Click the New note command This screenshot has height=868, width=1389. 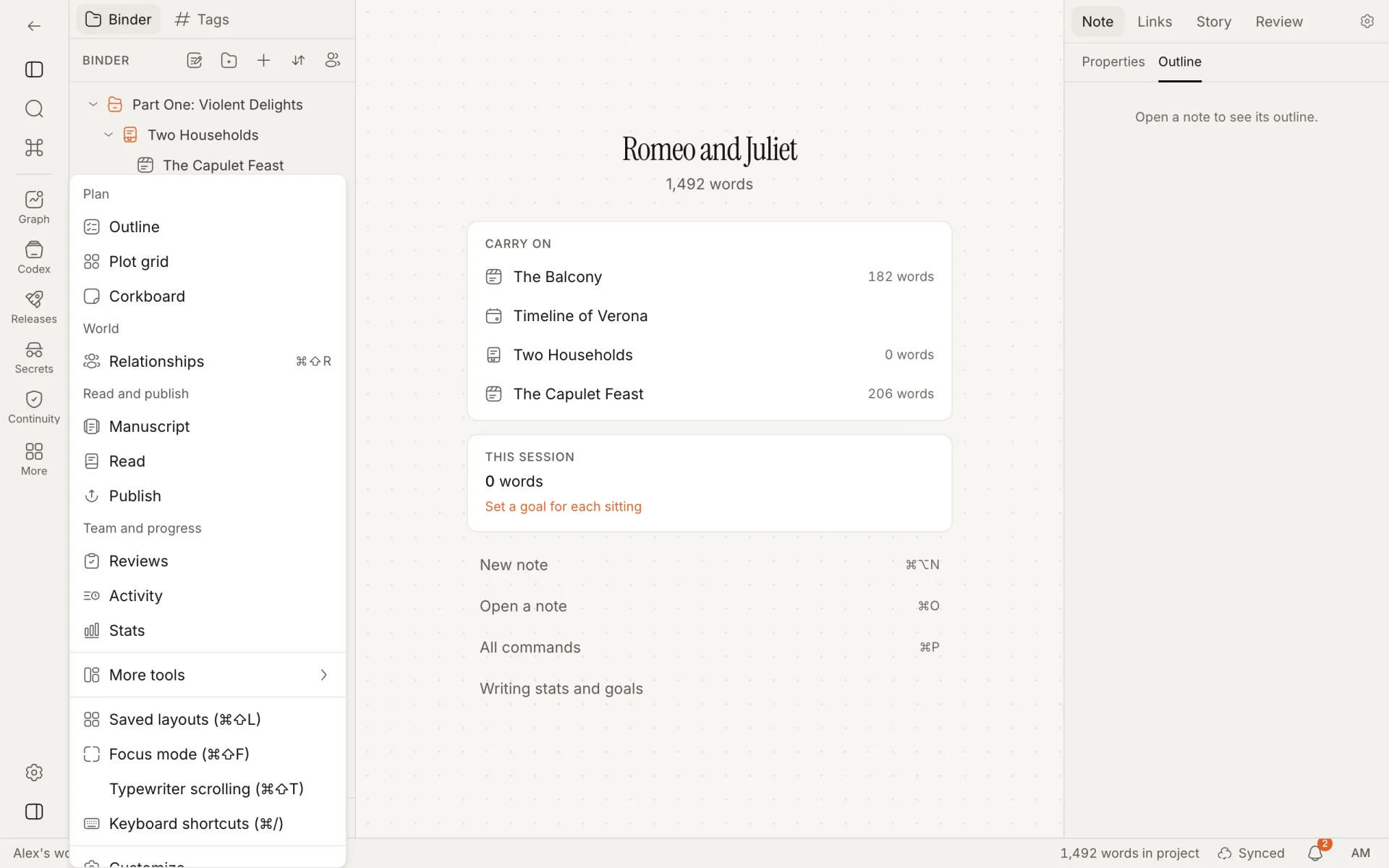(x=709, y=565)
